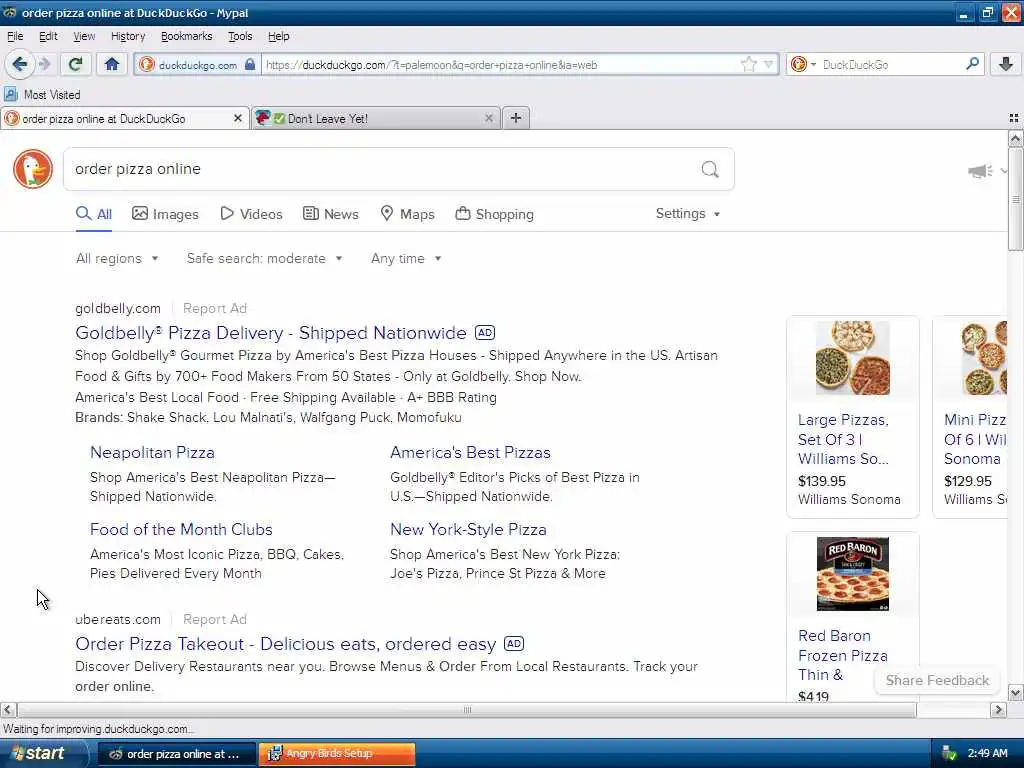Open the Edit menu
This screenshot has width=1024, height=768.
tap(48, 37)
